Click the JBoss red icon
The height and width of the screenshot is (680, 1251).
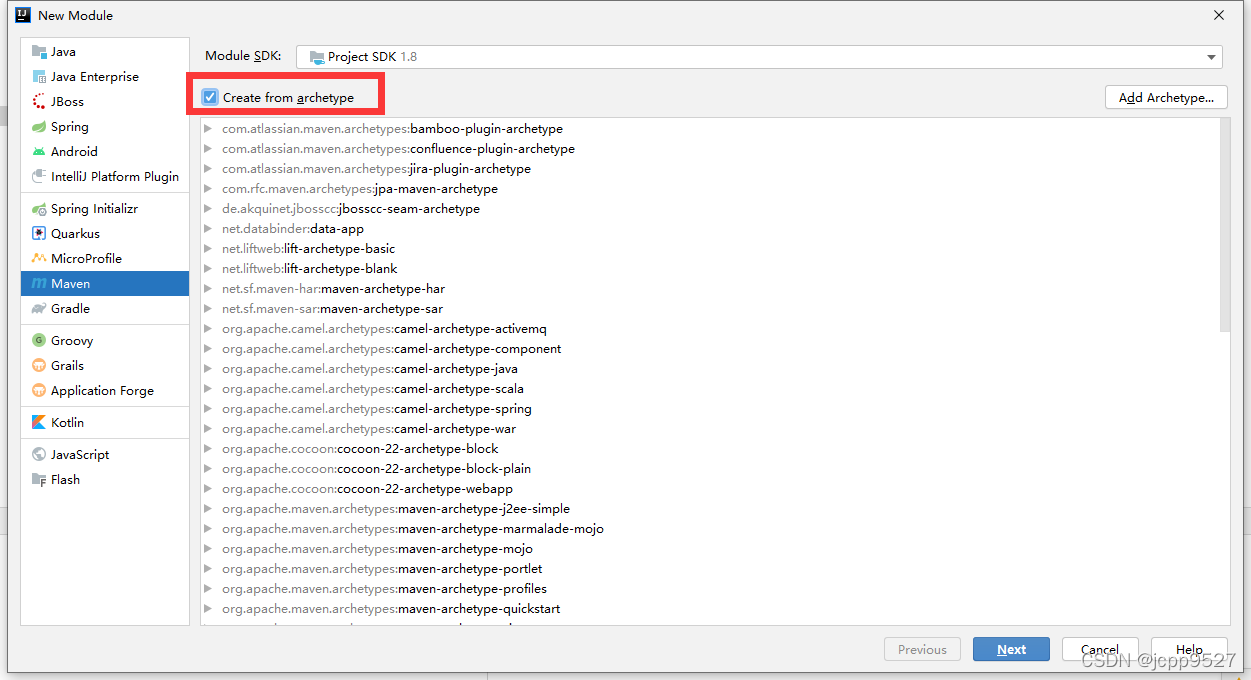(39, 102)
